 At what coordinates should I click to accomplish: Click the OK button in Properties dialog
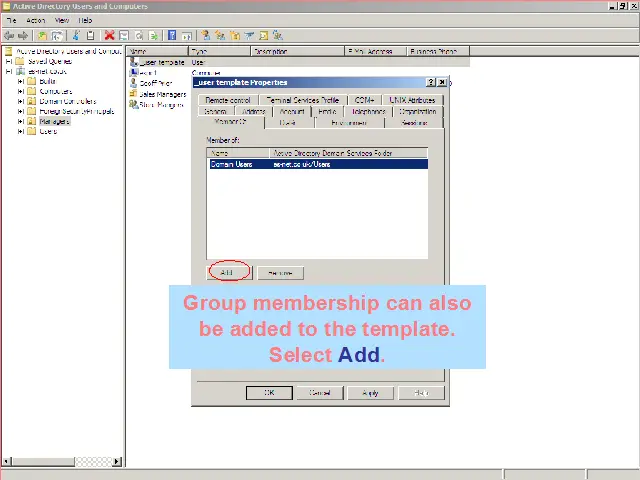(x=269, y=393)
